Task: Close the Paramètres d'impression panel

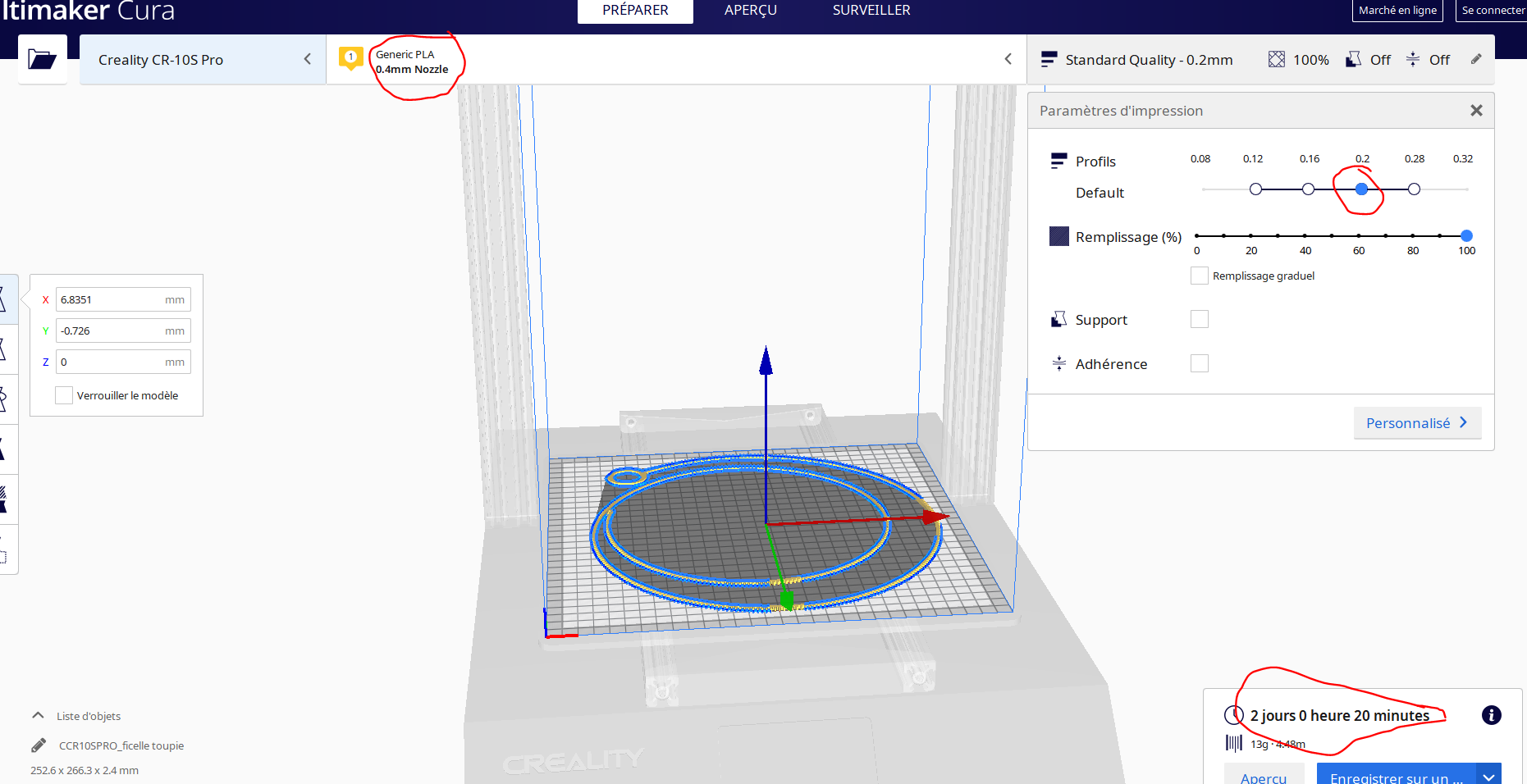Action: coord(1476,110)
